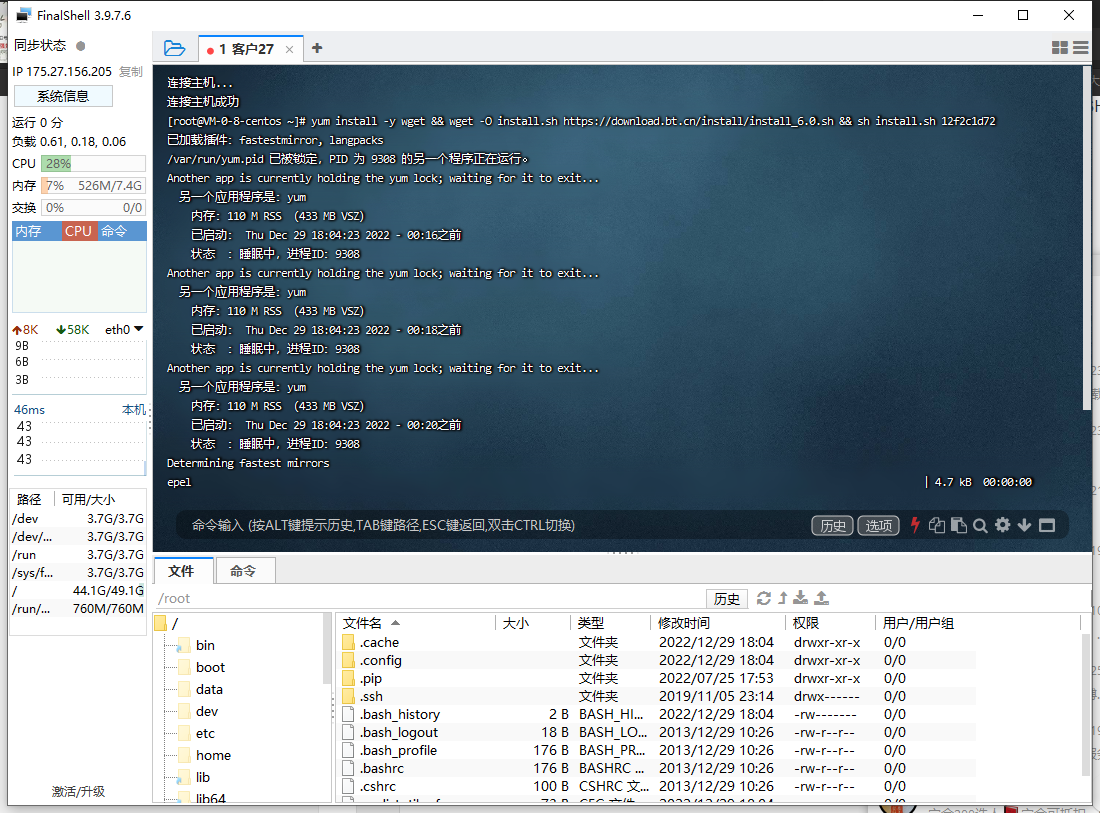
Task: Select the 命令 process column header
Action: tap(121, 231)
